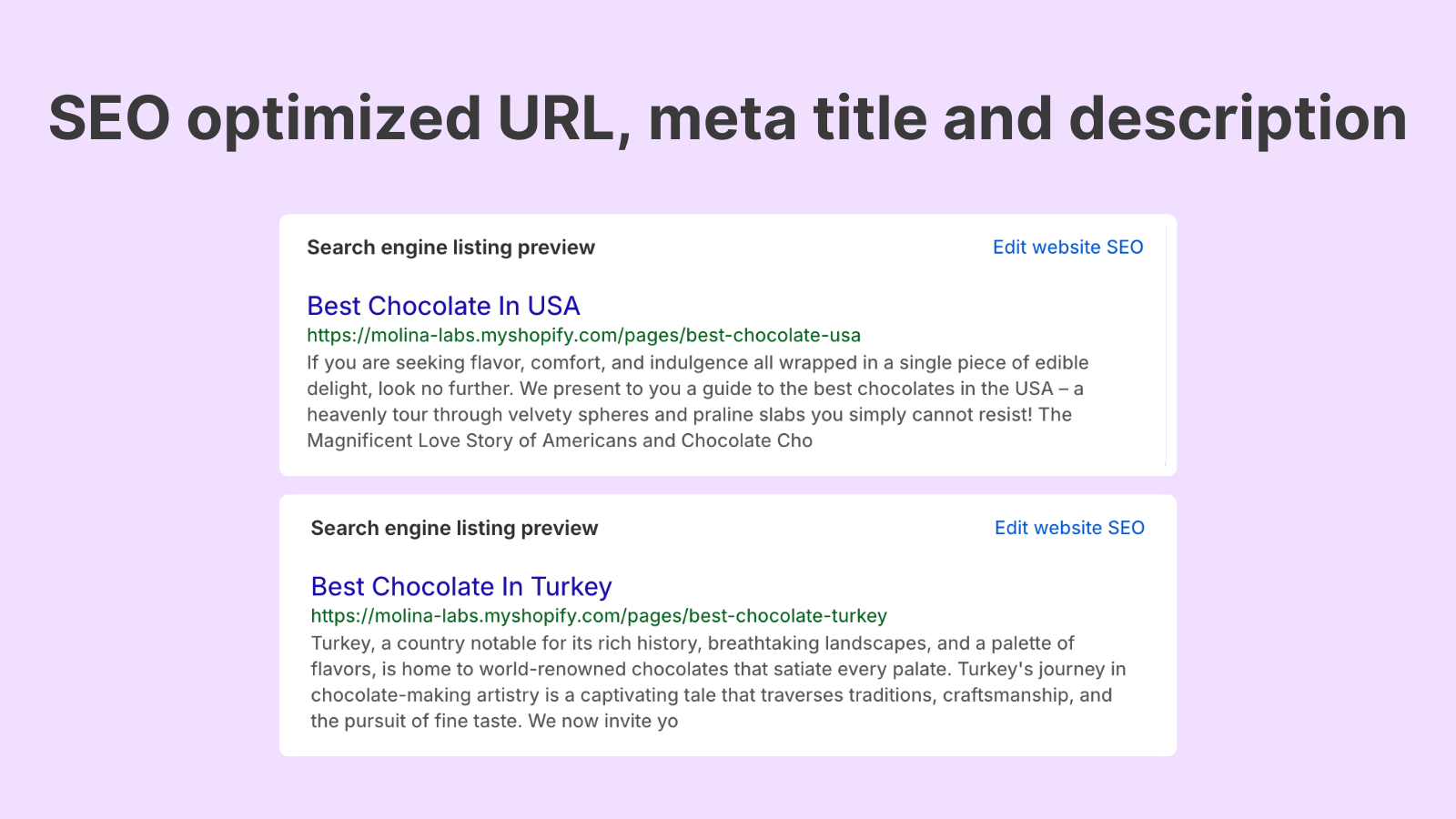This screenshot has width=1456, height=819.
Task: Click "meta title" in the main headline
Action: coord(786,119)
